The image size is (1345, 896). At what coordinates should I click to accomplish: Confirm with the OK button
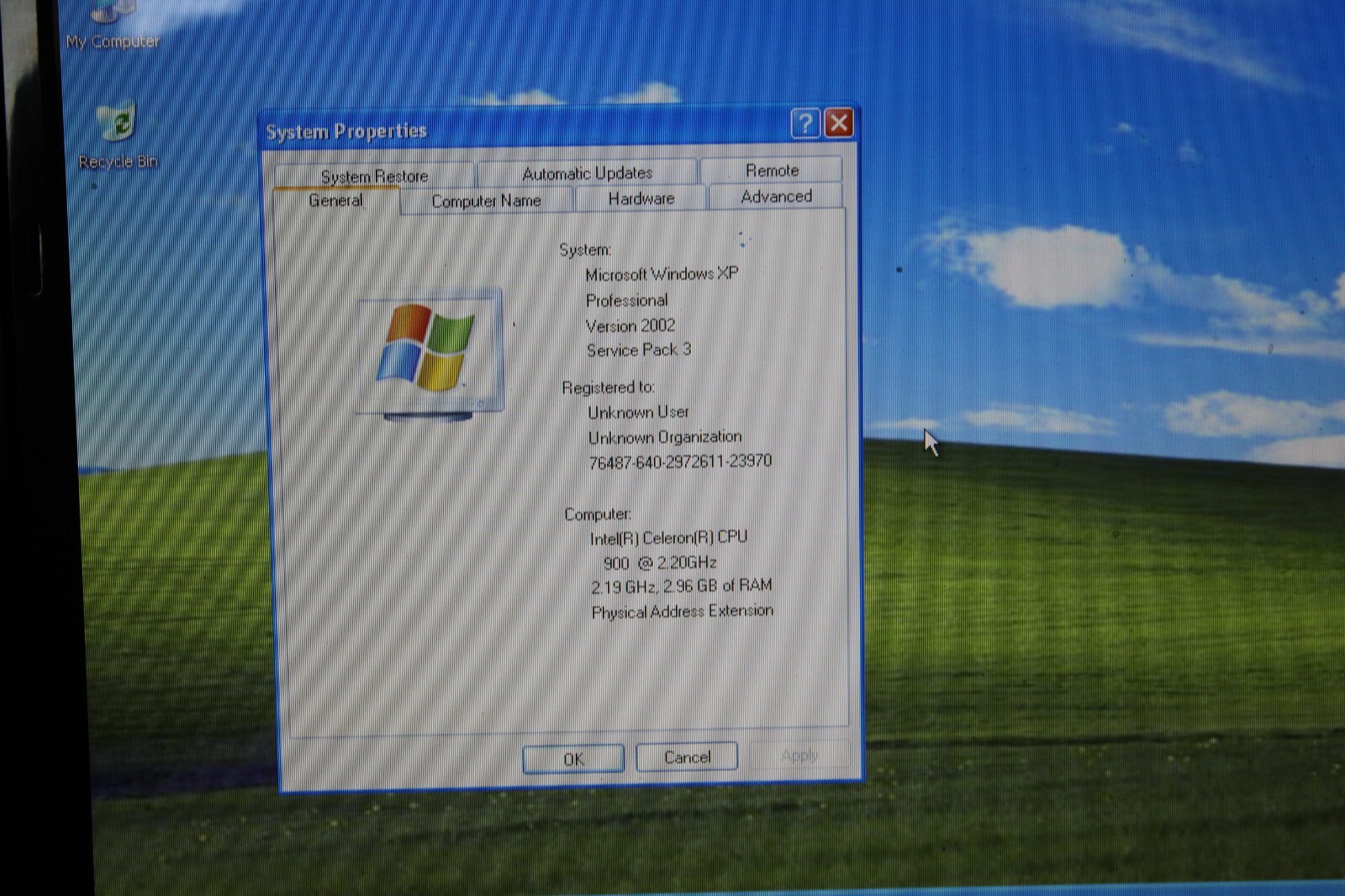tap(573, 759)
